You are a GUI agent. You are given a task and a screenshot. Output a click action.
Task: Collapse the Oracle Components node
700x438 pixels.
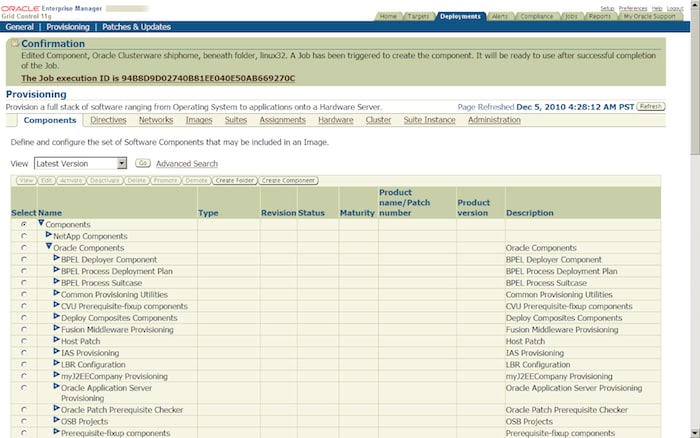click(x=49, y=246)
